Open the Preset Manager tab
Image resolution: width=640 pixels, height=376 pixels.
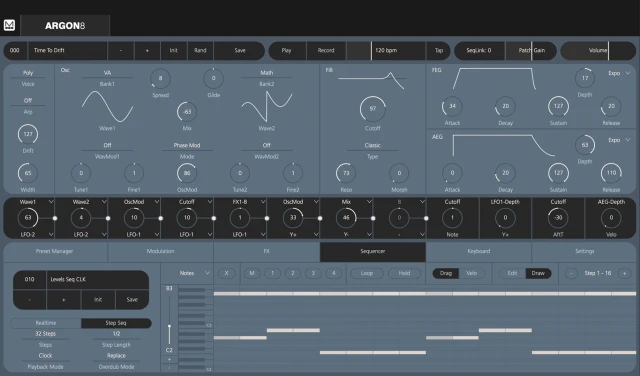[55, 251]
